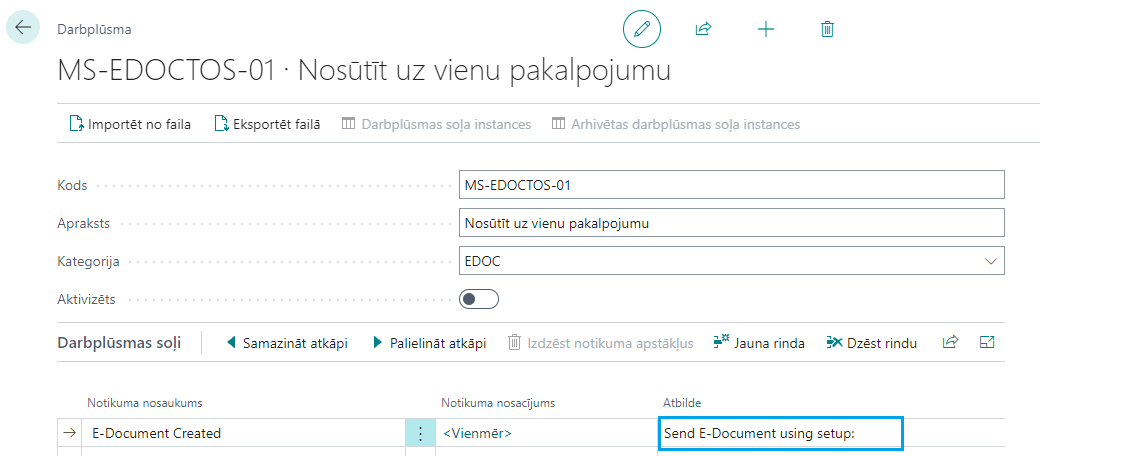Click Importēt no faila
Viewport: 1148px width, 456px height.
pyautogui.click(x=129, y=124)
